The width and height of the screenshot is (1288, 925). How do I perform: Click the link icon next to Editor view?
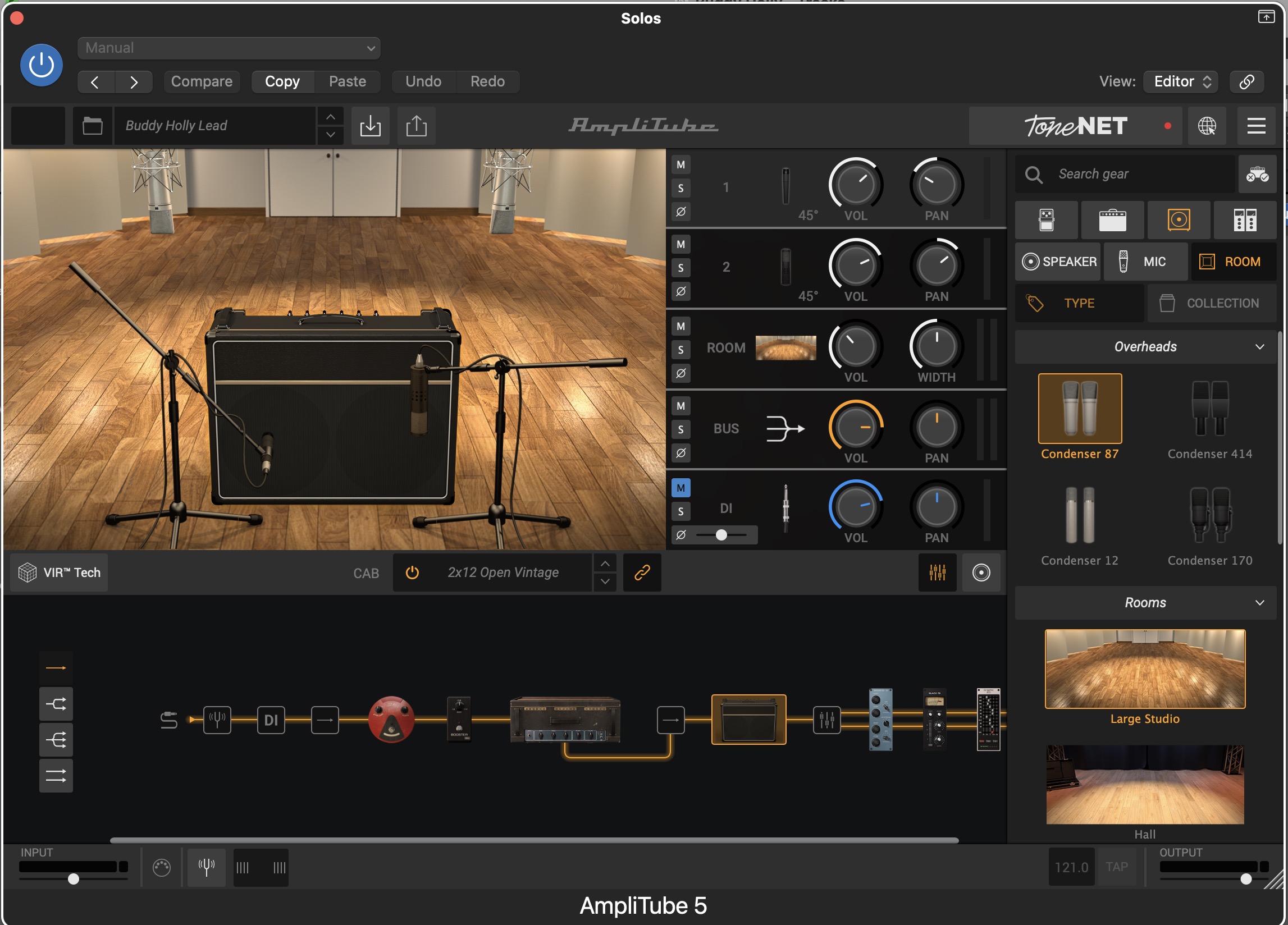pos(1246,81)
